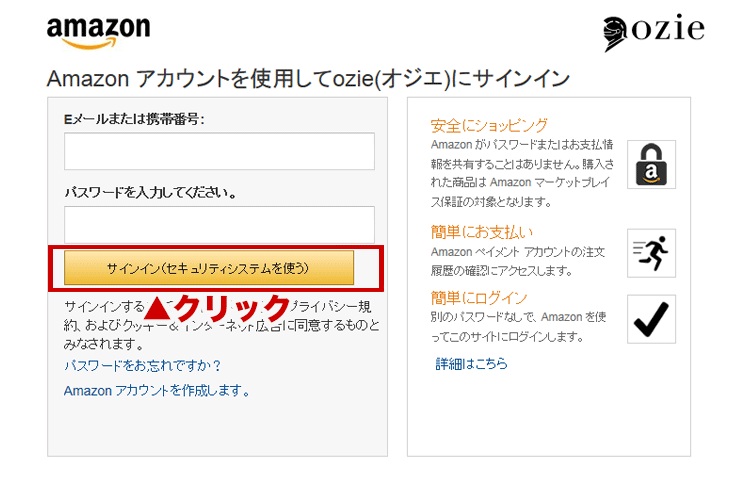Click the page heading about ozie sign-in
Image resolution: width=730 pixels, height=500 pixels.
308,78
